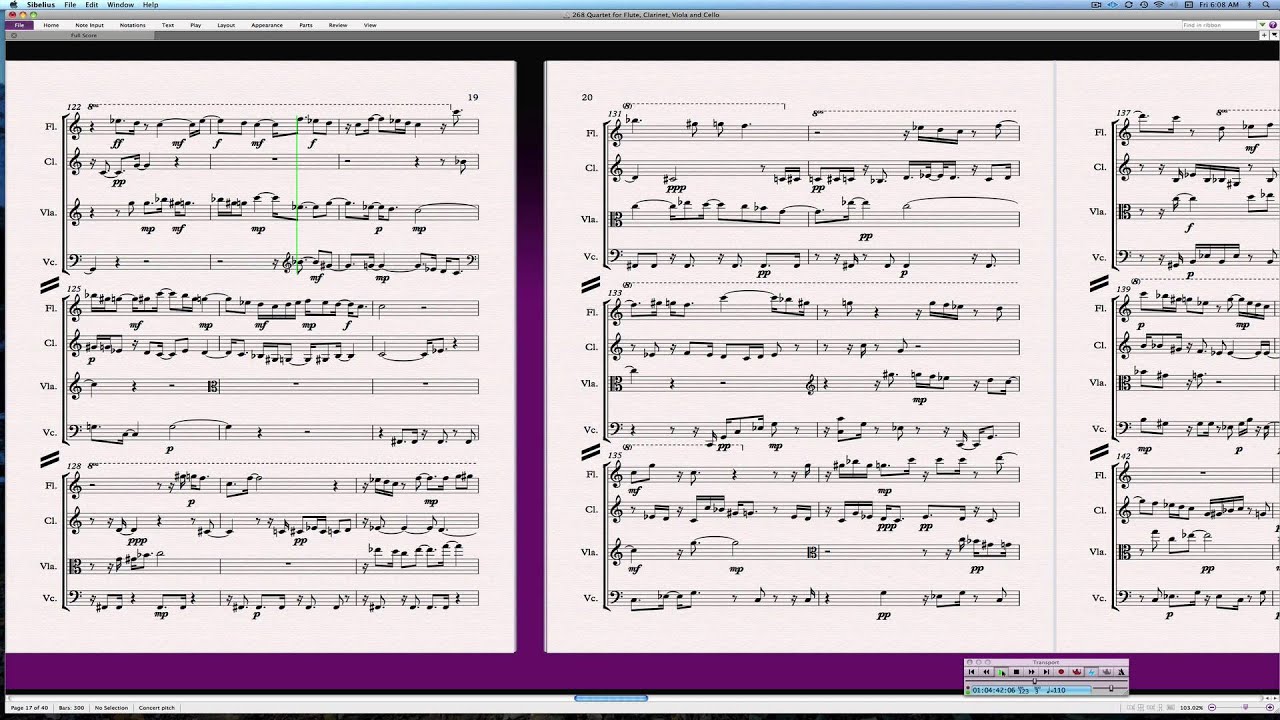Click Page 17 of 40 status text
The width and height of the screenshot is (1280, 720).
(29, 708)
